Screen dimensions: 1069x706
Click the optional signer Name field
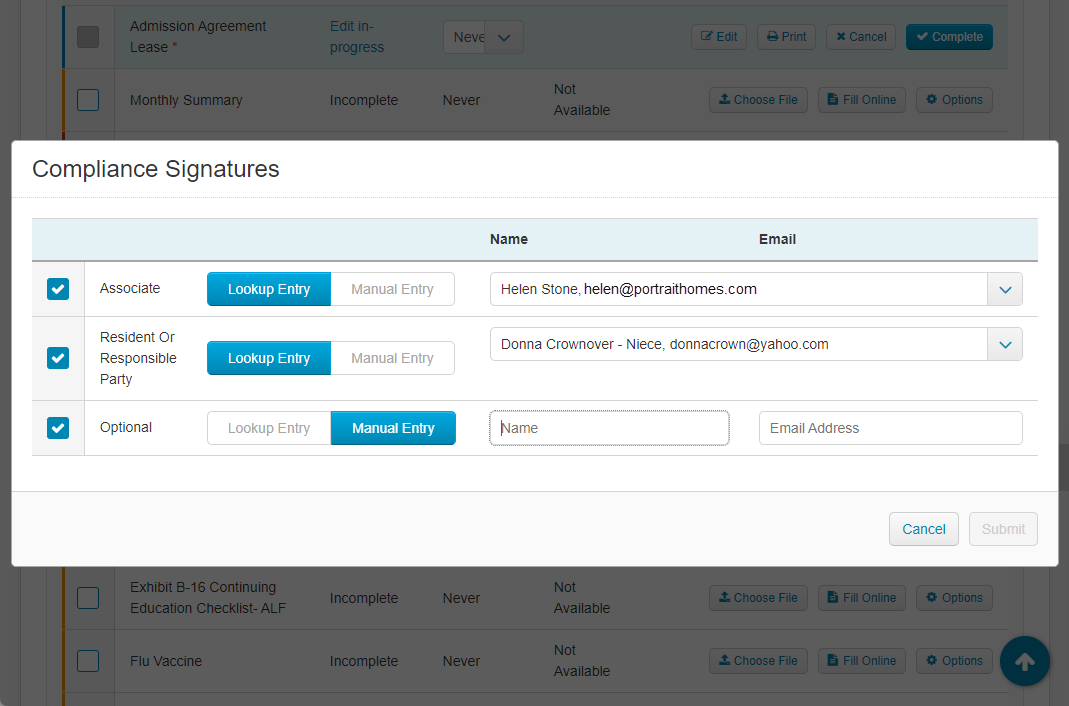[x=609, y=428]
